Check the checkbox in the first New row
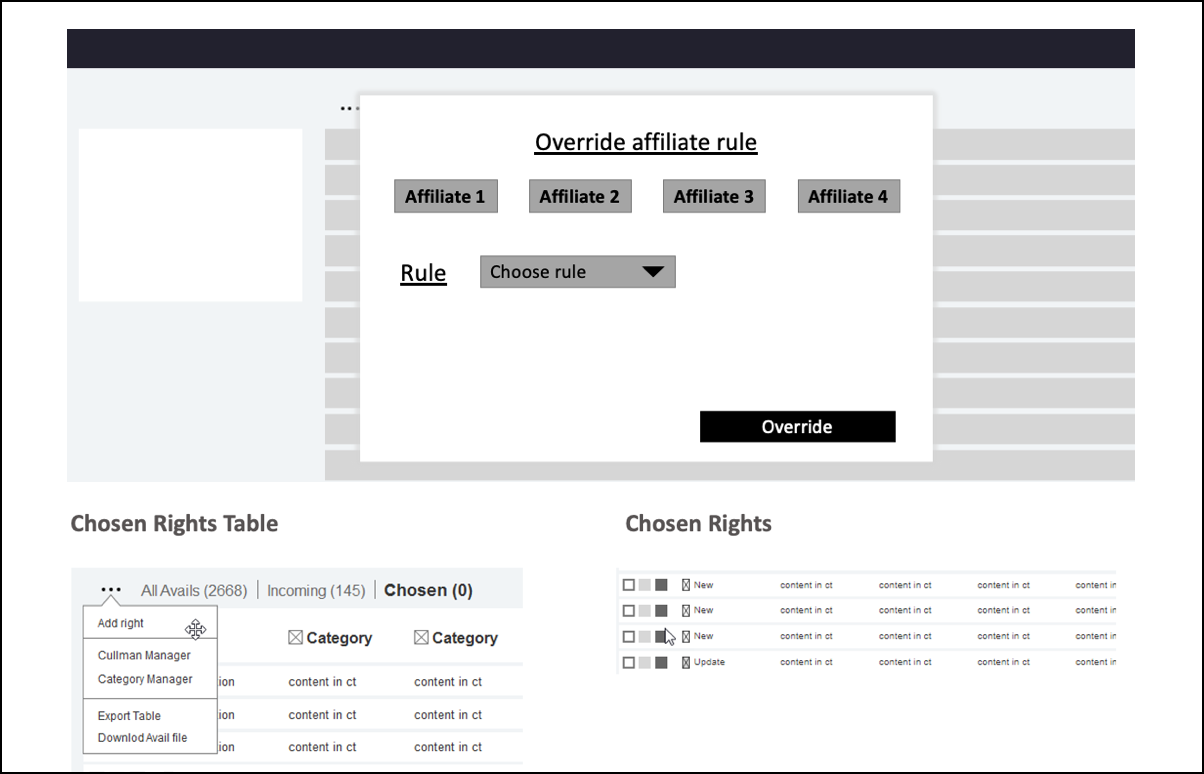1204x774 pixels. pyautogui.click(x=629, y=585)
